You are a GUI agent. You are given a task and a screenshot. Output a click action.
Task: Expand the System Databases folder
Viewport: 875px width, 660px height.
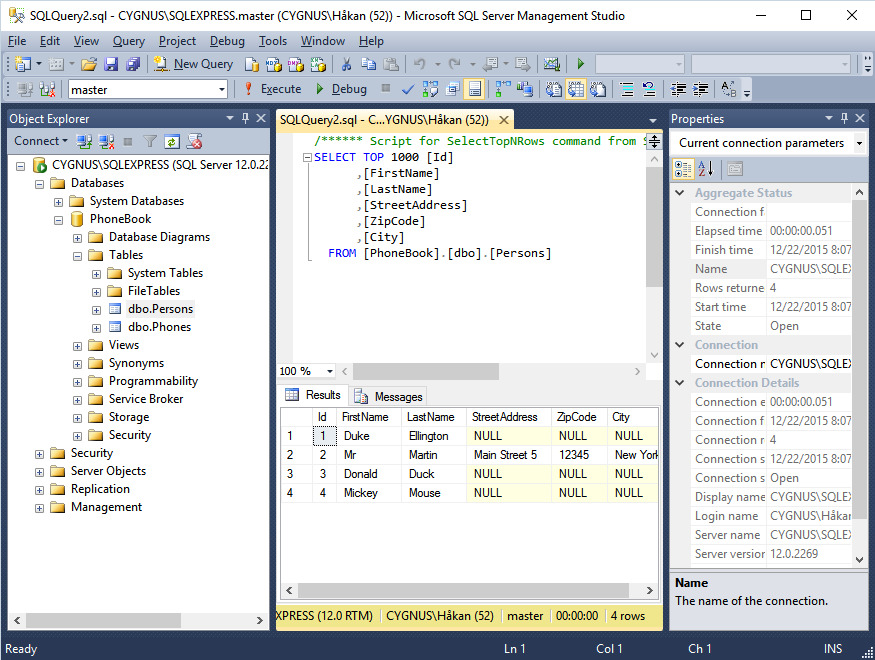pos(59,202)
